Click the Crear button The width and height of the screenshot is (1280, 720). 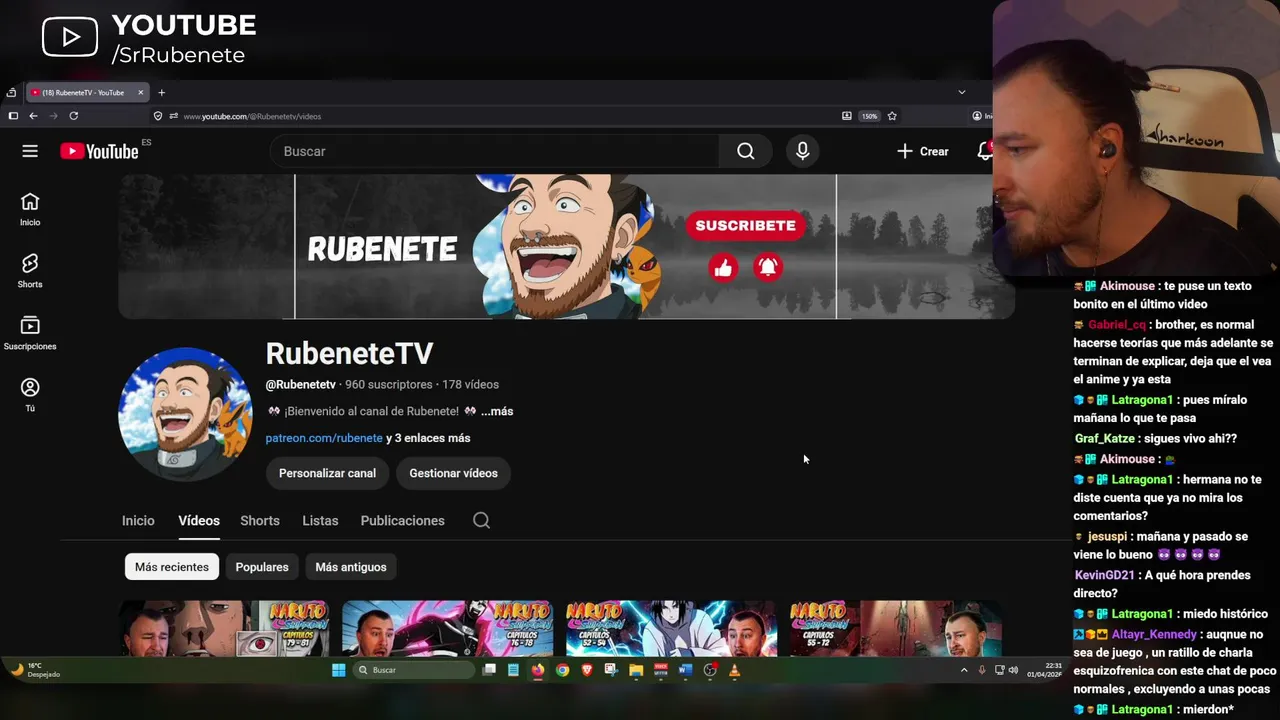[x=923, y=151]
